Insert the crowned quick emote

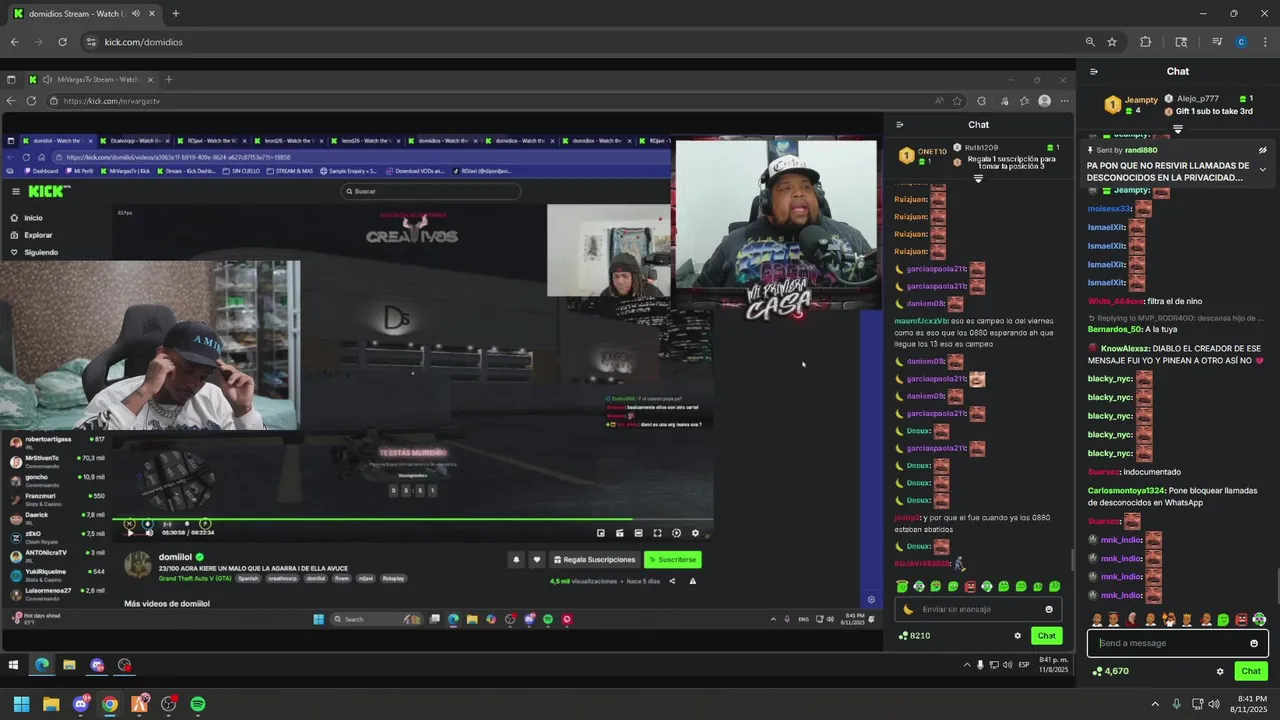tap(1187, 620)
